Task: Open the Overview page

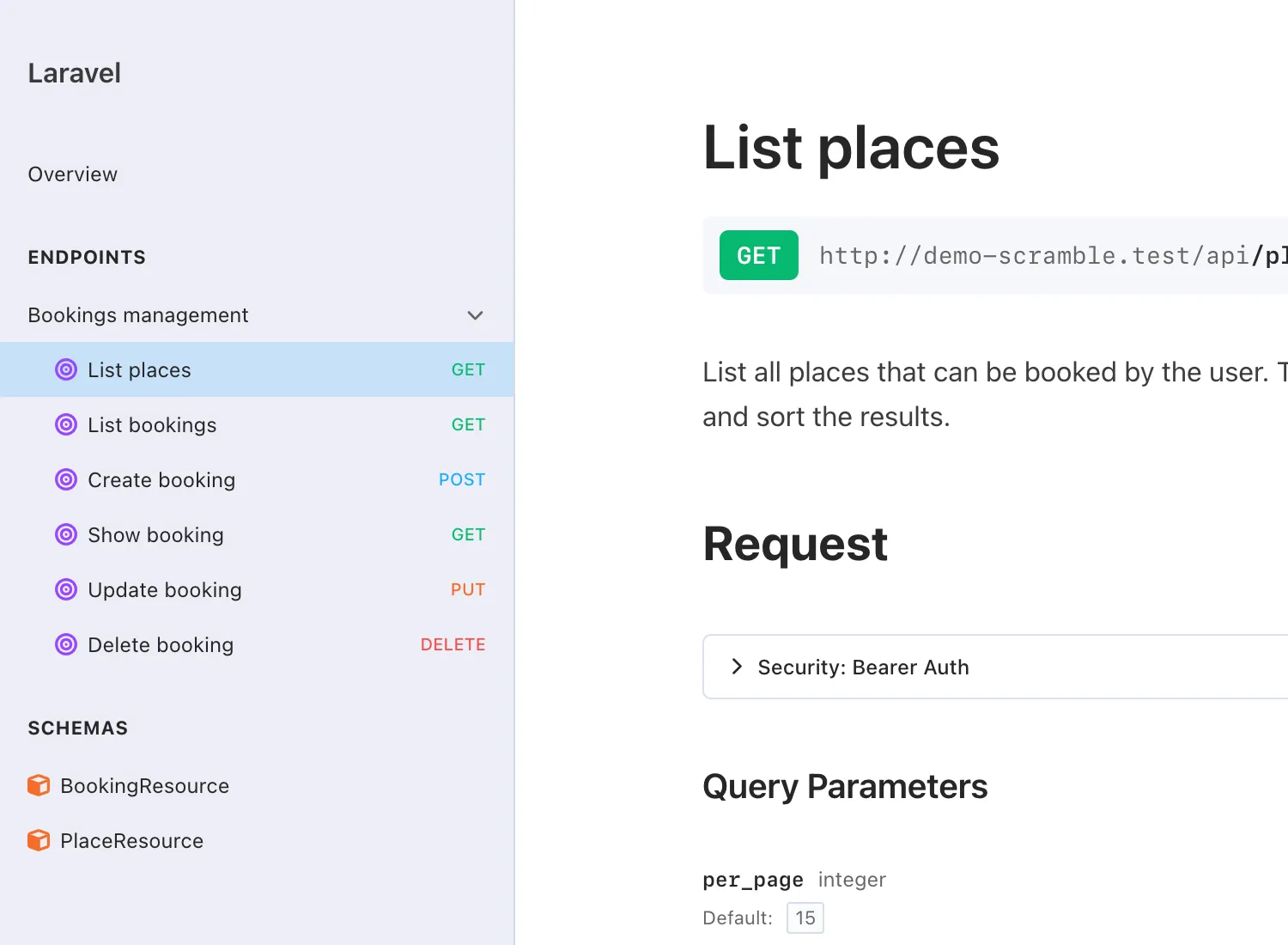Action: (x=72, y=174)
